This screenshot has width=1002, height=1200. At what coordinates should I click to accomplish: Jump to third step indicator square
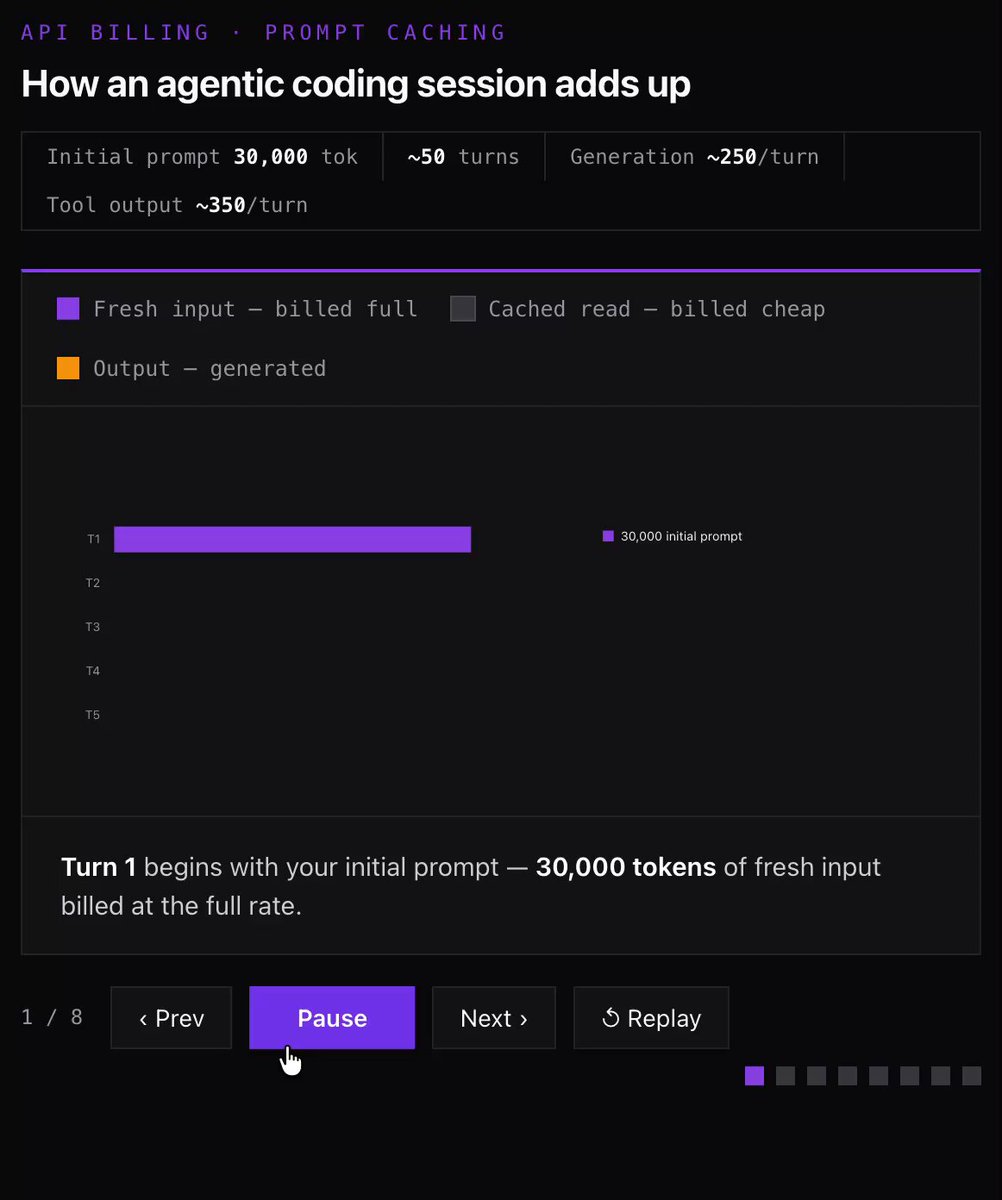(817, 1076)
